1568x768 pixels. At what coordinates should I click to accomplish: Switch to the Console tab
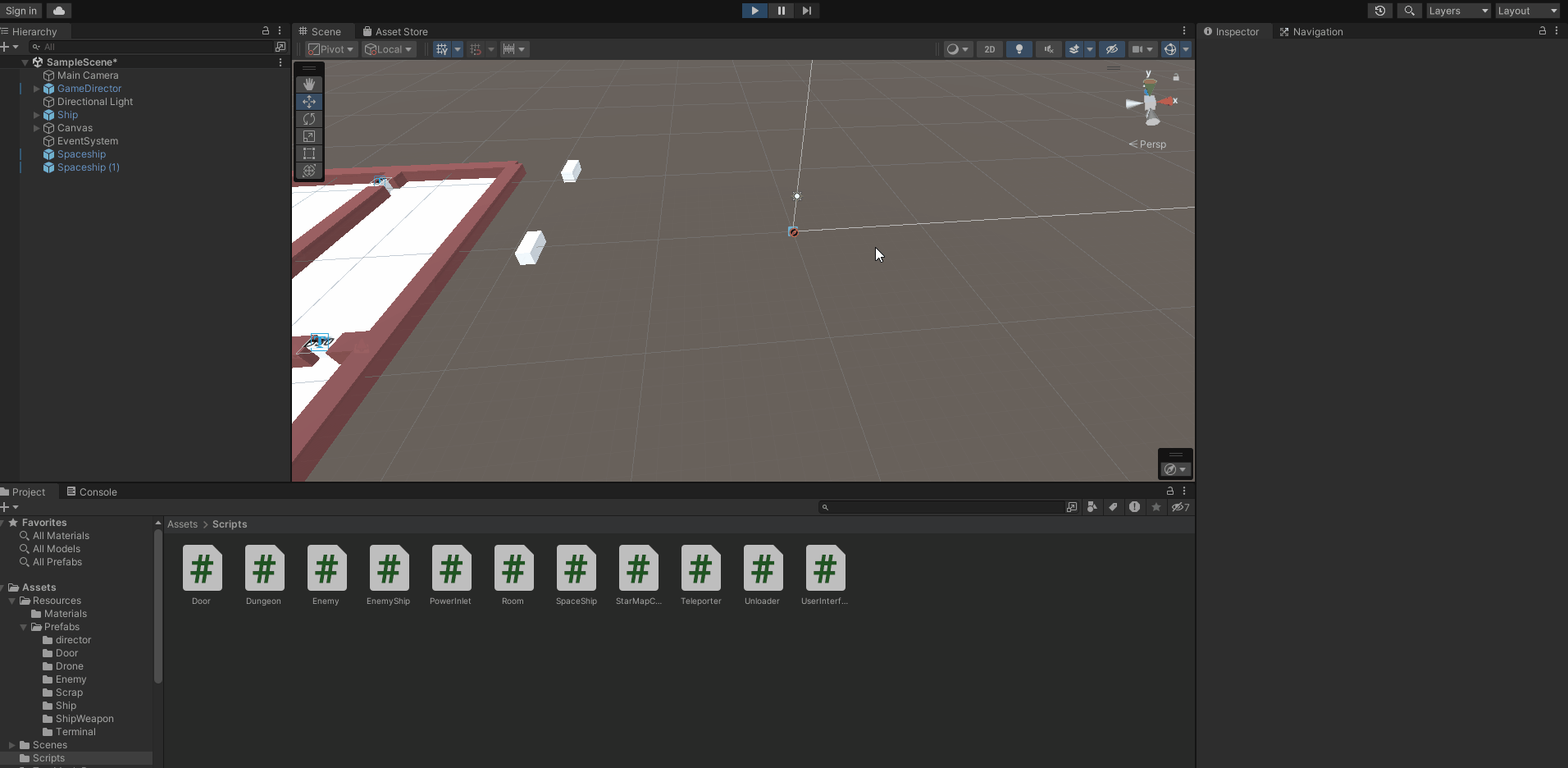(98, 491)
